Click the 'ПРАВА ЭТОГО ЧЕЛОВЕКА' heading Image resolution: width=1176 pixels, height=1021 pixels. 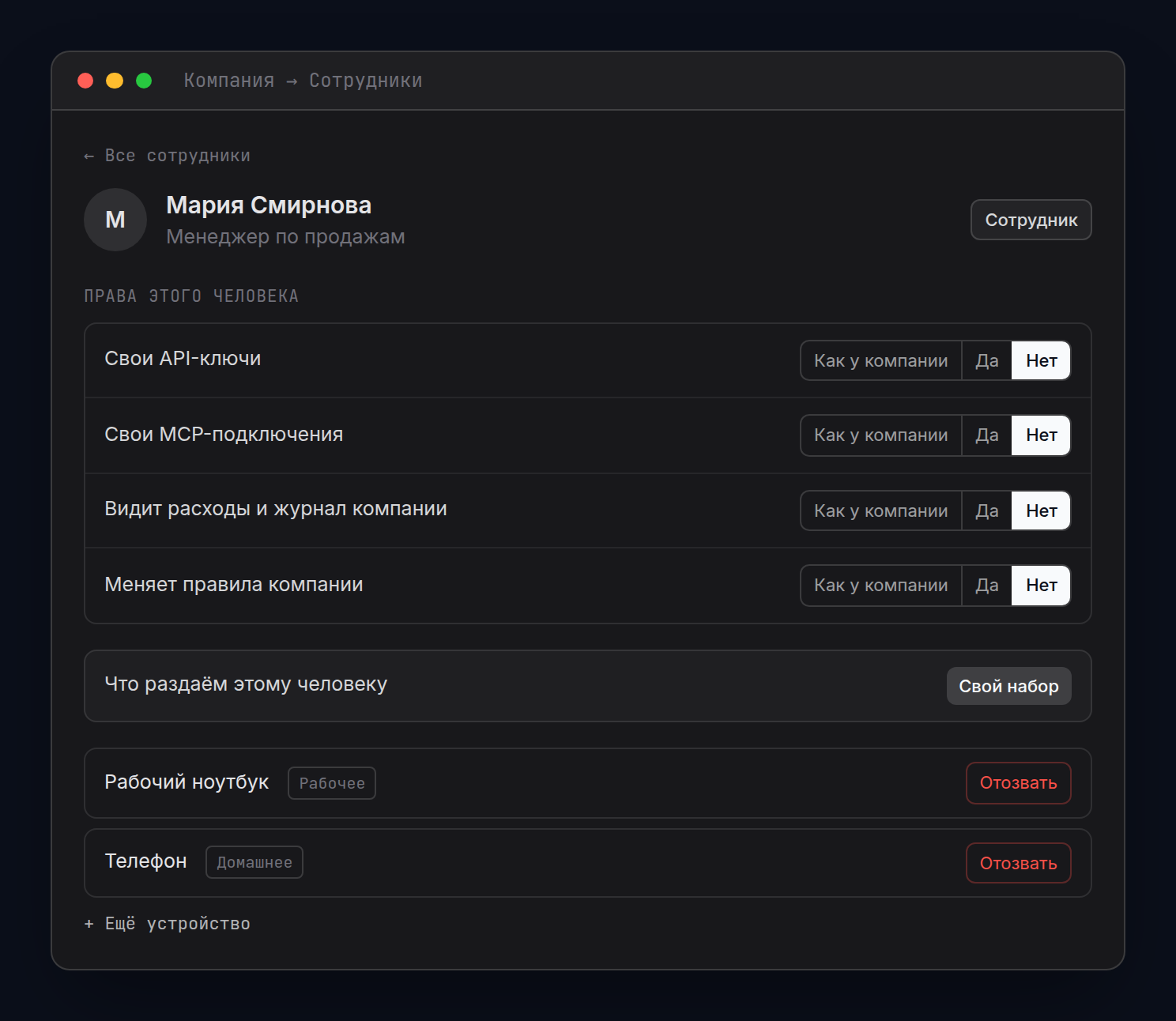pyautogui.click(x=191, y=296)
